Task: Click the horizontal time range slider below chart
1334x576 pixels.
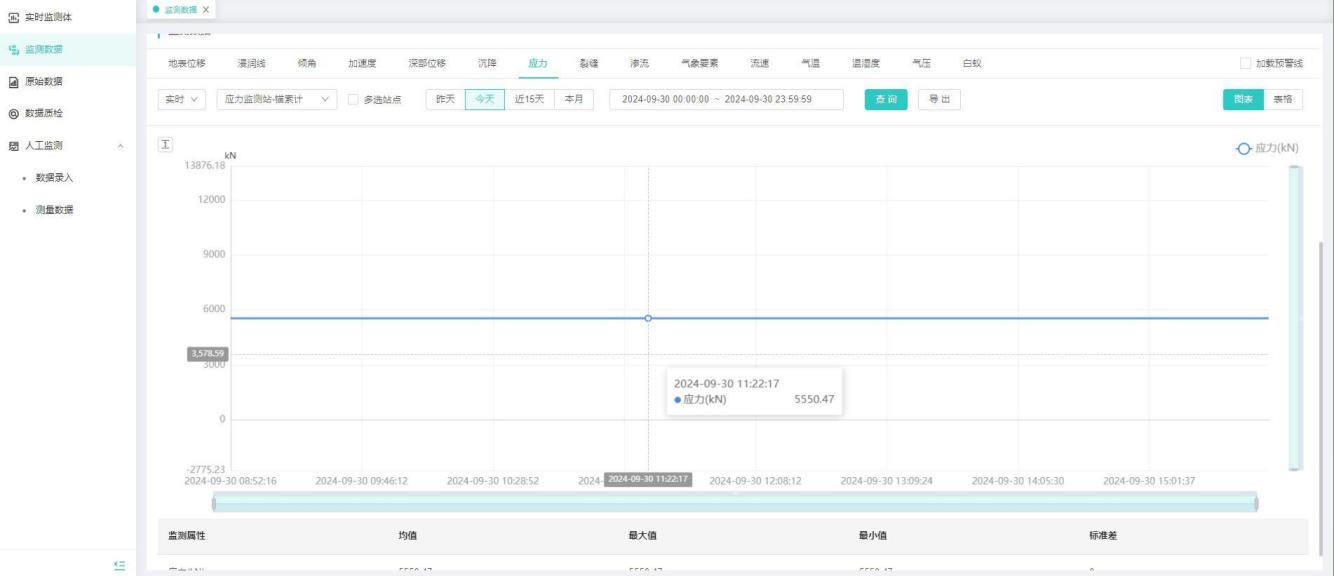Action: tap(734, 504)
